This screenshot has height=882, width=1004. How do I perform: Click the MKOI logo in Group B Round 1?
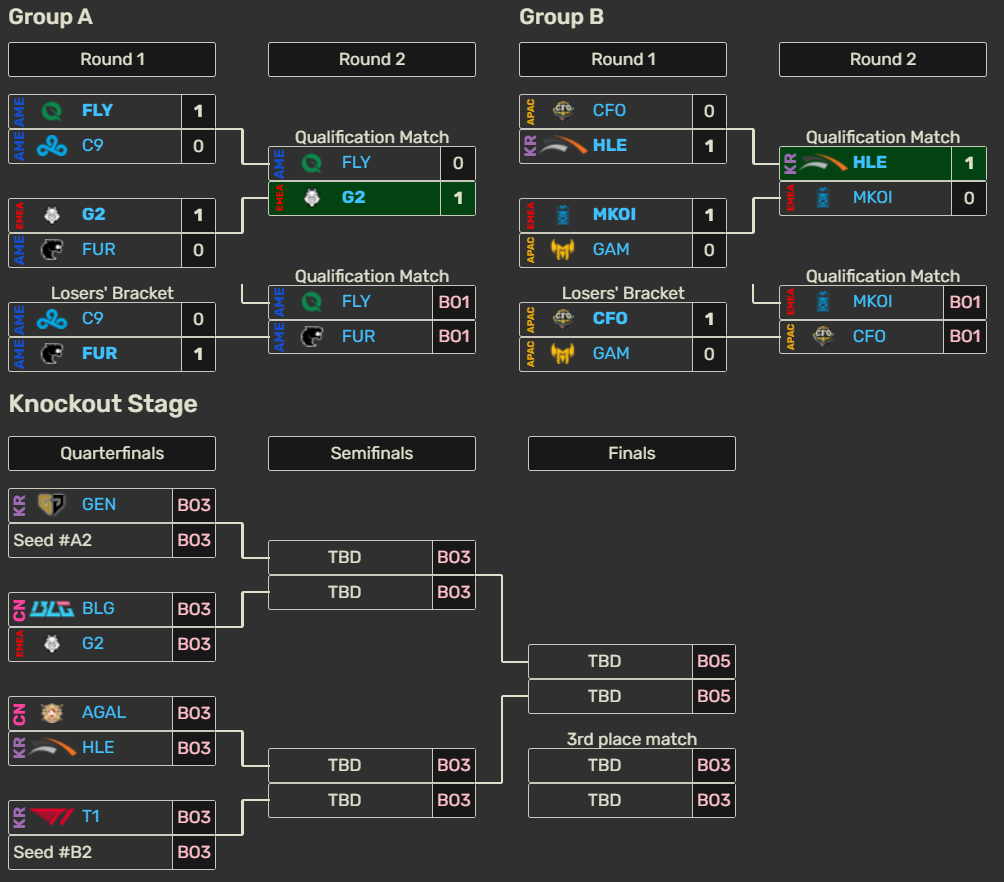coord(563,215)
